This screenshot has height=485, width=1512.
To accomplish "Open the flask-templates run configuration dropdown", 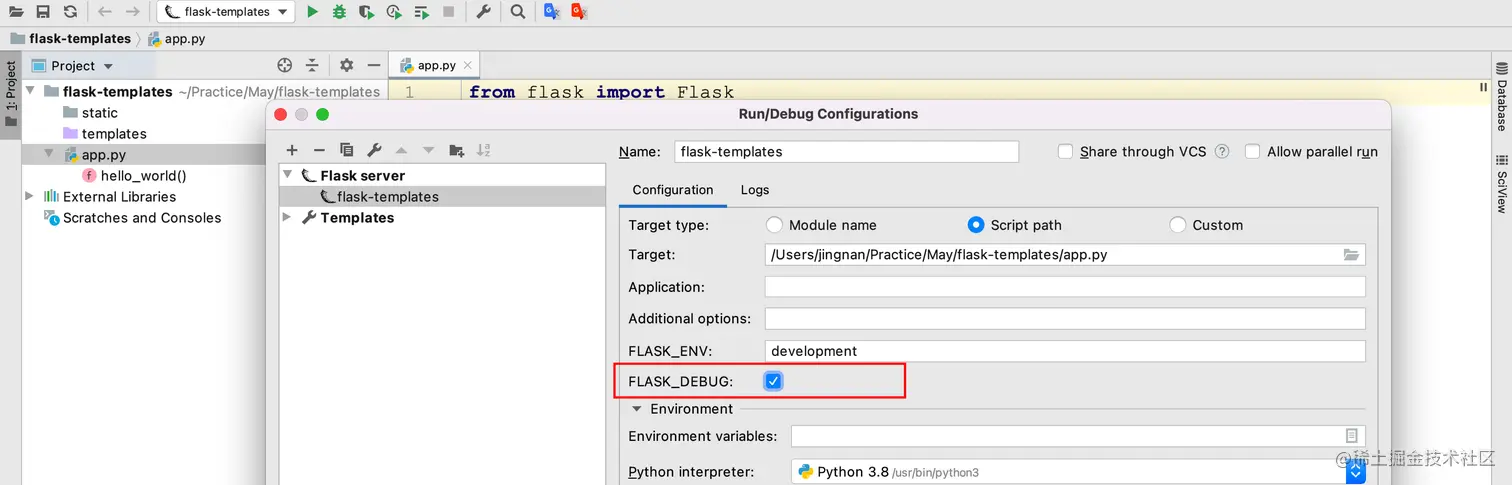I will (x=226, y=12).
